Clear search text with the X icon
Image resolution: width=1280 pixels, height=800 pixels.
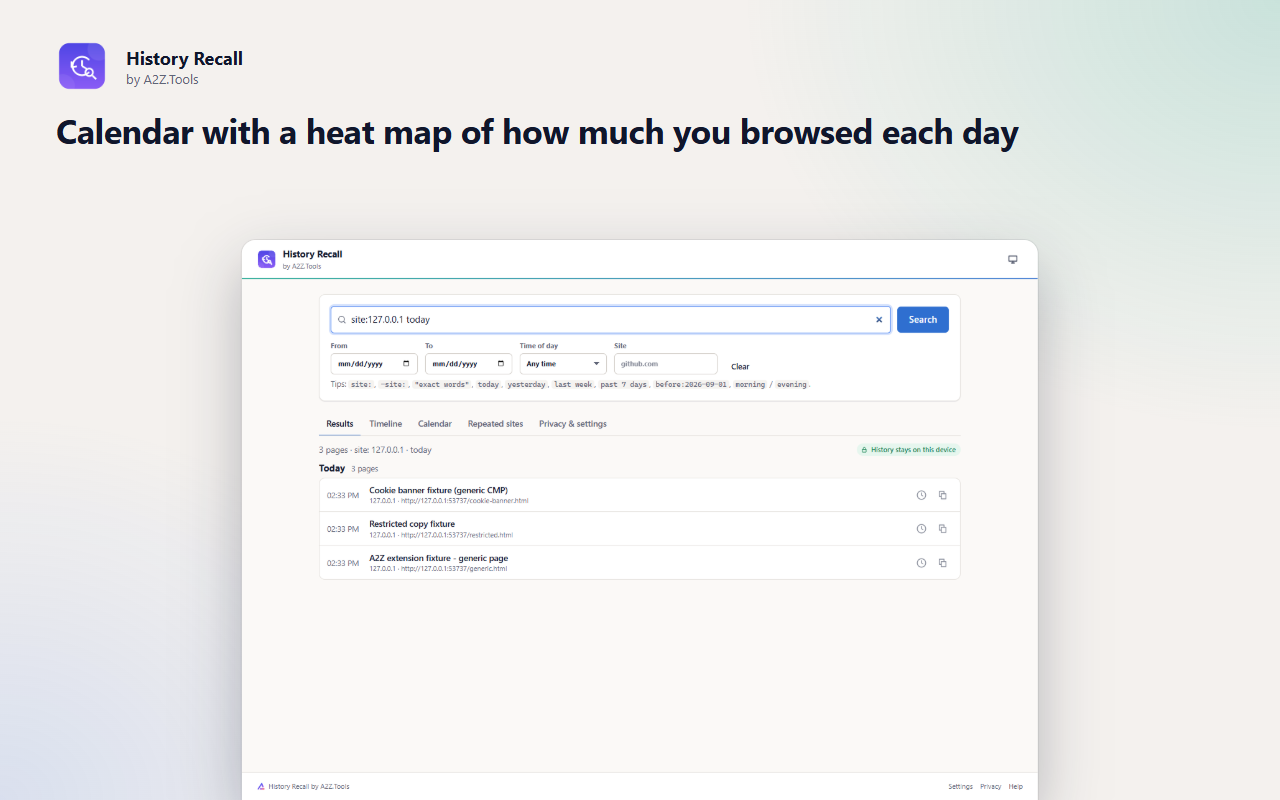(x=879, y=320)
